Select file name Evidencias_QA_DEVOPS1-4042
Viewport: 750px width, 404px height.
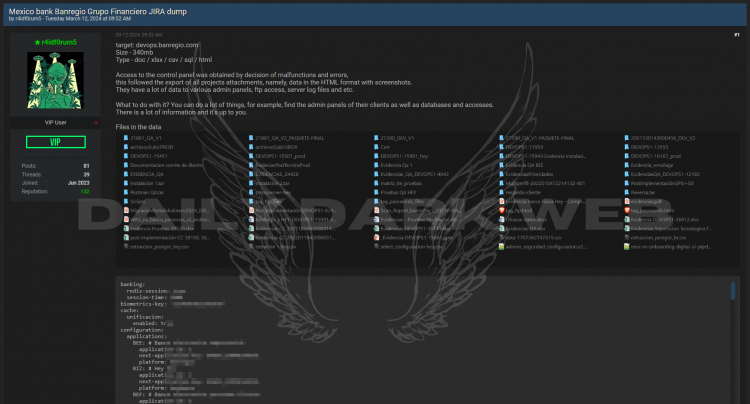415,175
